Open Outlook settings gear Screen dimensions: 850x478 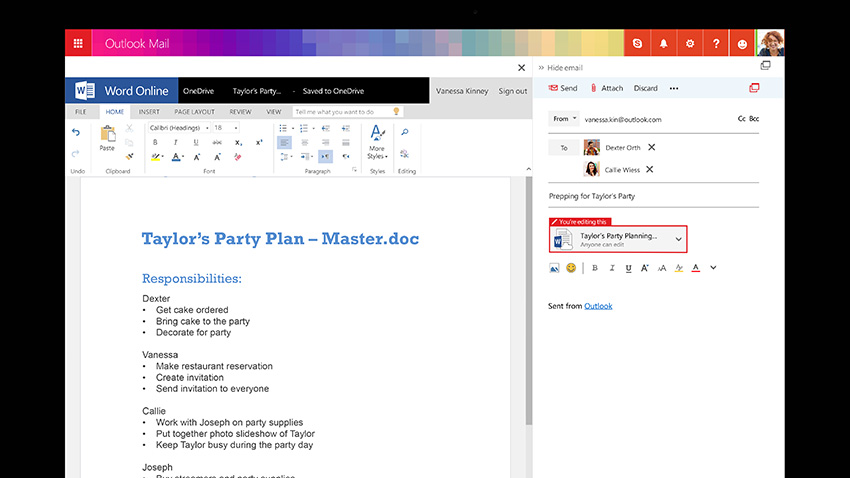pos(690,43)
